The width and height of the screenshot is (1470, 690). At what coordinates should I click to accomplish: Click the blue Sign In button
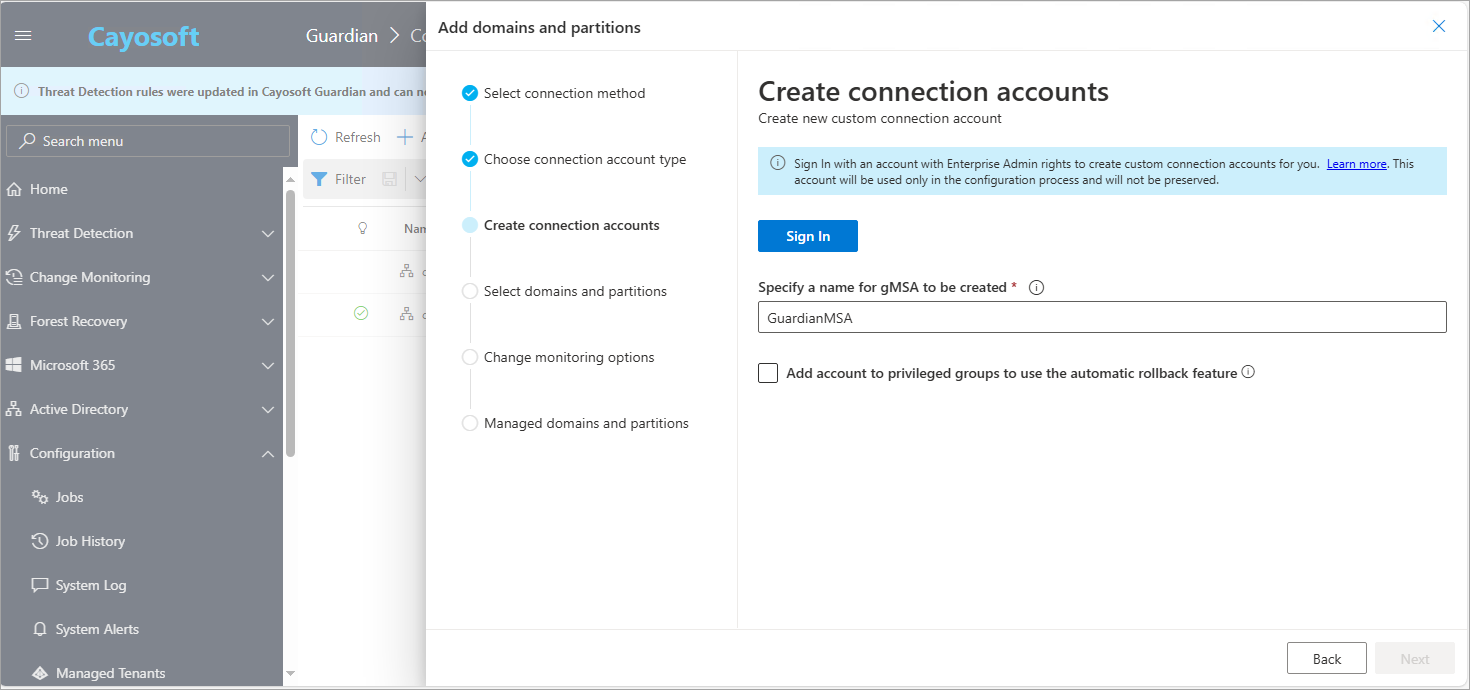(807, 236)
